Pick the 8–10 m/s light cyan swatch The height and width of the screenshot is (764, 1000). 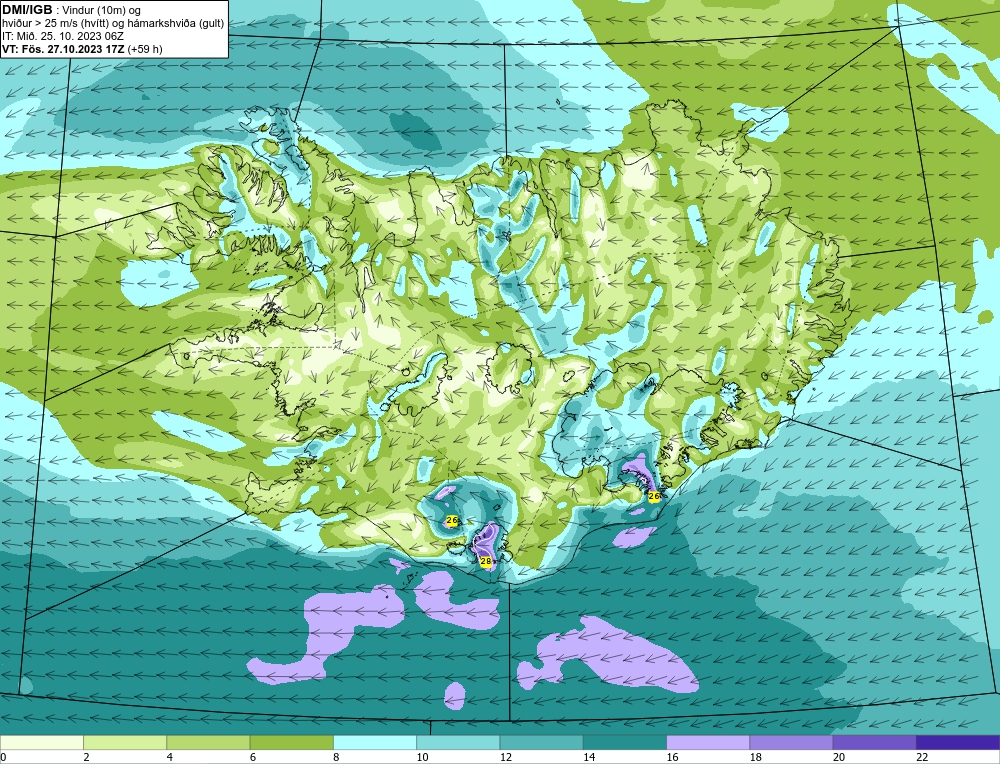[x=375, y=742]
